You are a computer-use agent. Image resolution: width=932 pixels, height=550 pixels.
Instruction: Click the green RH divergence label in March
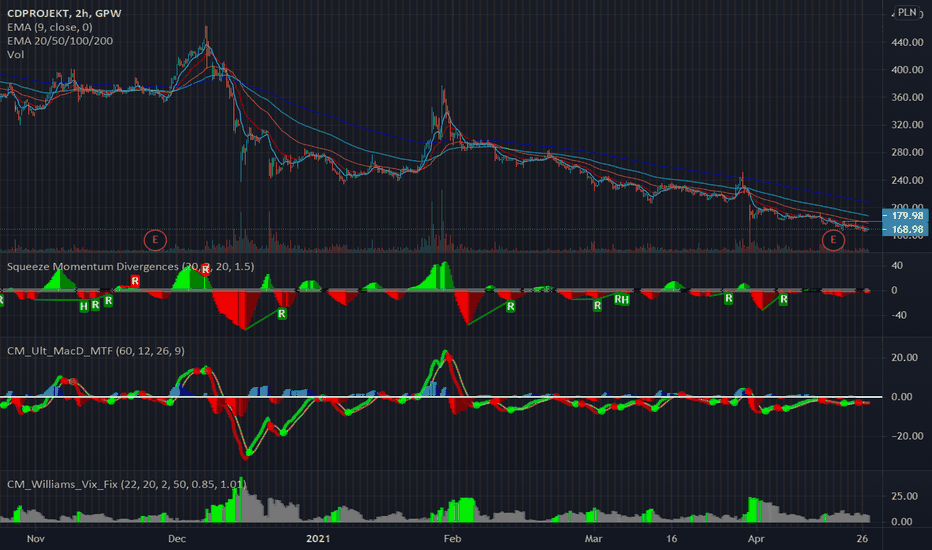622,300
